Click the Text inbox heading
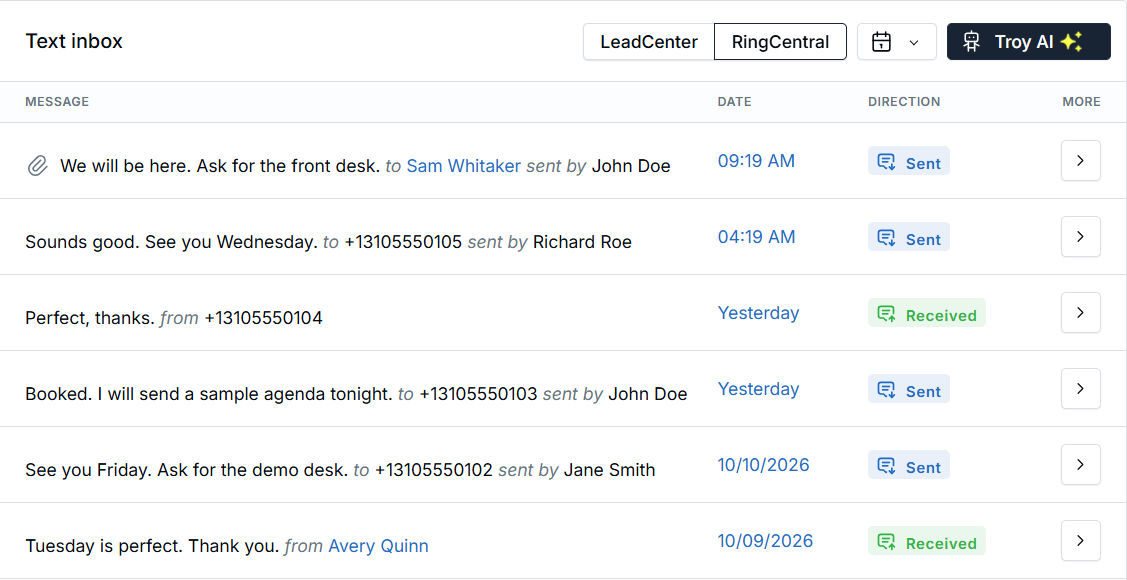The image size is (1127, 580). pyautogui.click(x=74, y=41)
